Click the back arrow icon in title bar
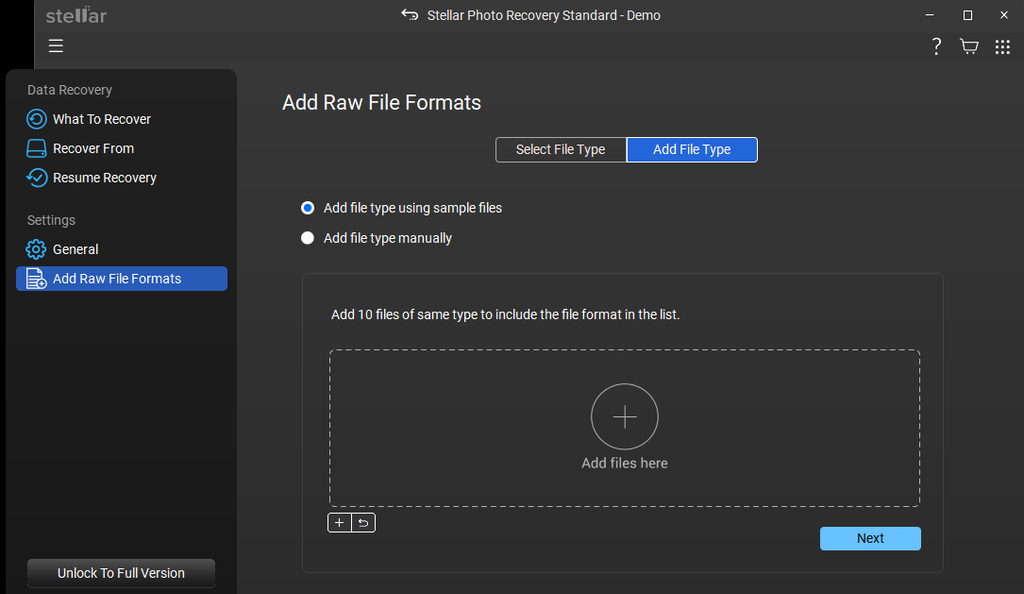Viewport: 1024px width, 594px height. pyautogui.click(x=409, y=14)
